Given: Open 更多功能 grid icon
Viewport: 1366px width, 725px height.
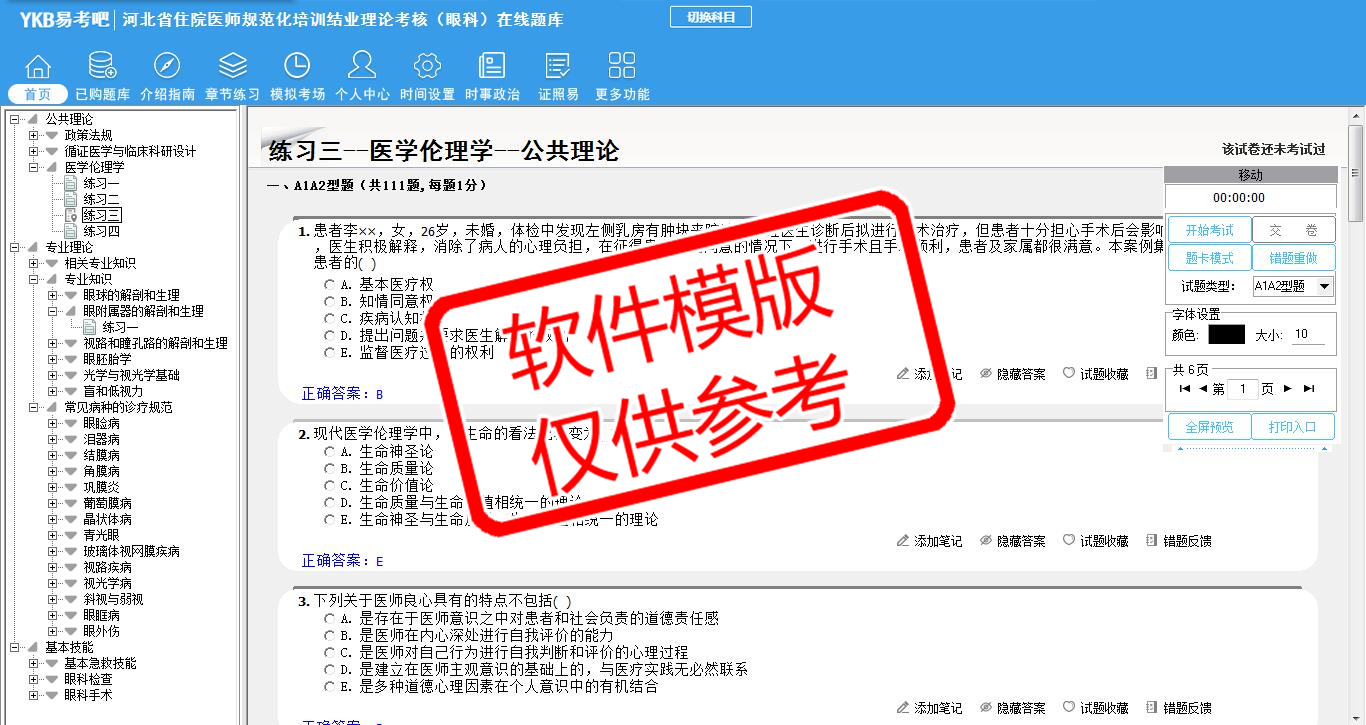Looking at the screenshot, I should click(622, 67).
